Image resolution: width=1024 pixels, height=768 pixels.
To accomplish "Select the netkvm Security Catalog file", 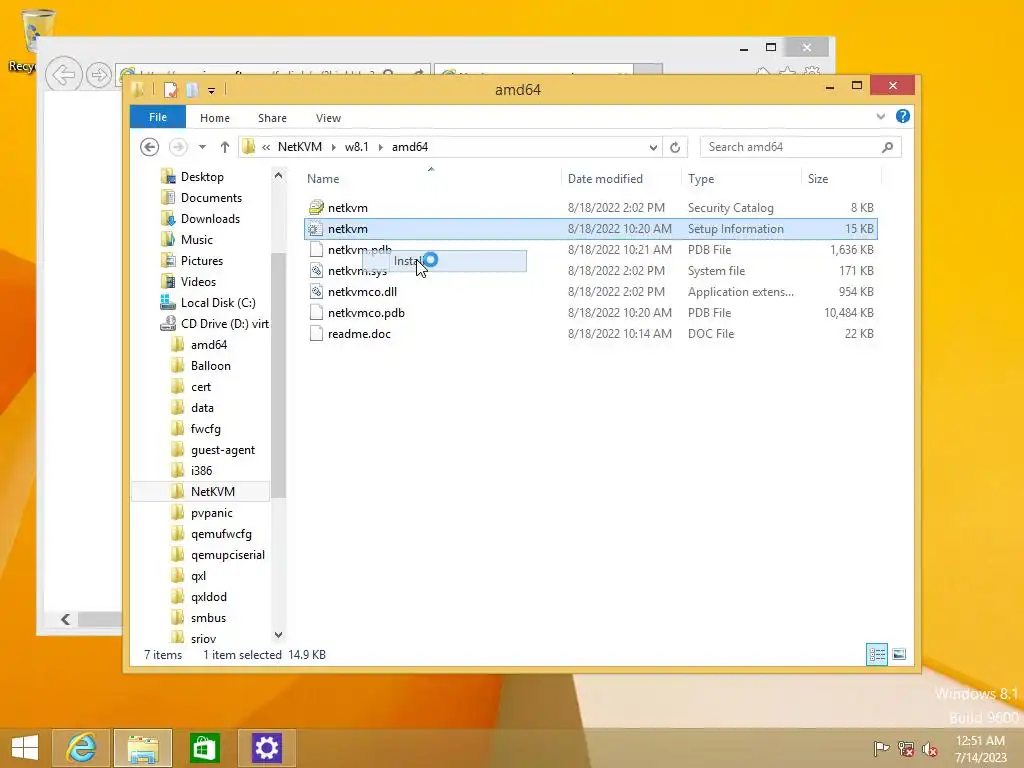I will click(590, 208).
